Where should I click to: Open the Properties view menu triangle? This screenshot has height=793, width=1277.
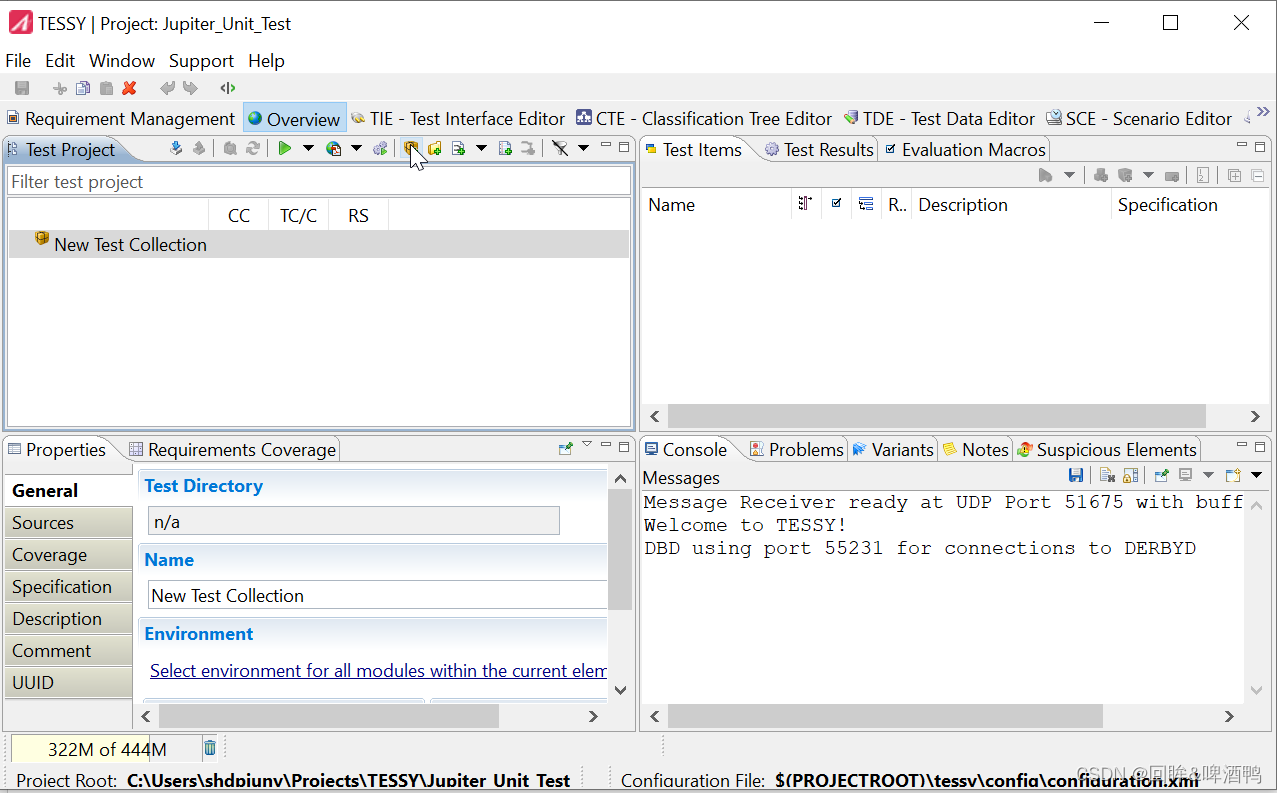pos(587,444)
